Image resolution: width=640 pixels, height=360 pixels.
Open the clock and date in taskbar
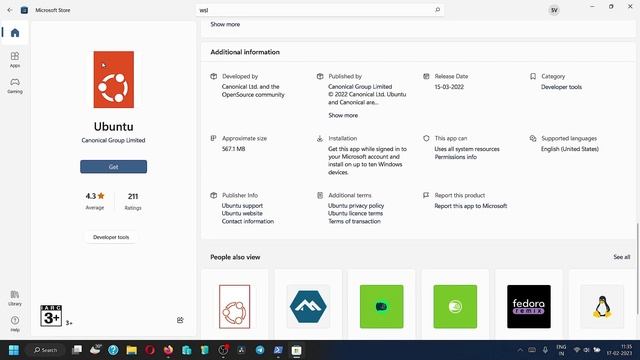tap(619, 350)
